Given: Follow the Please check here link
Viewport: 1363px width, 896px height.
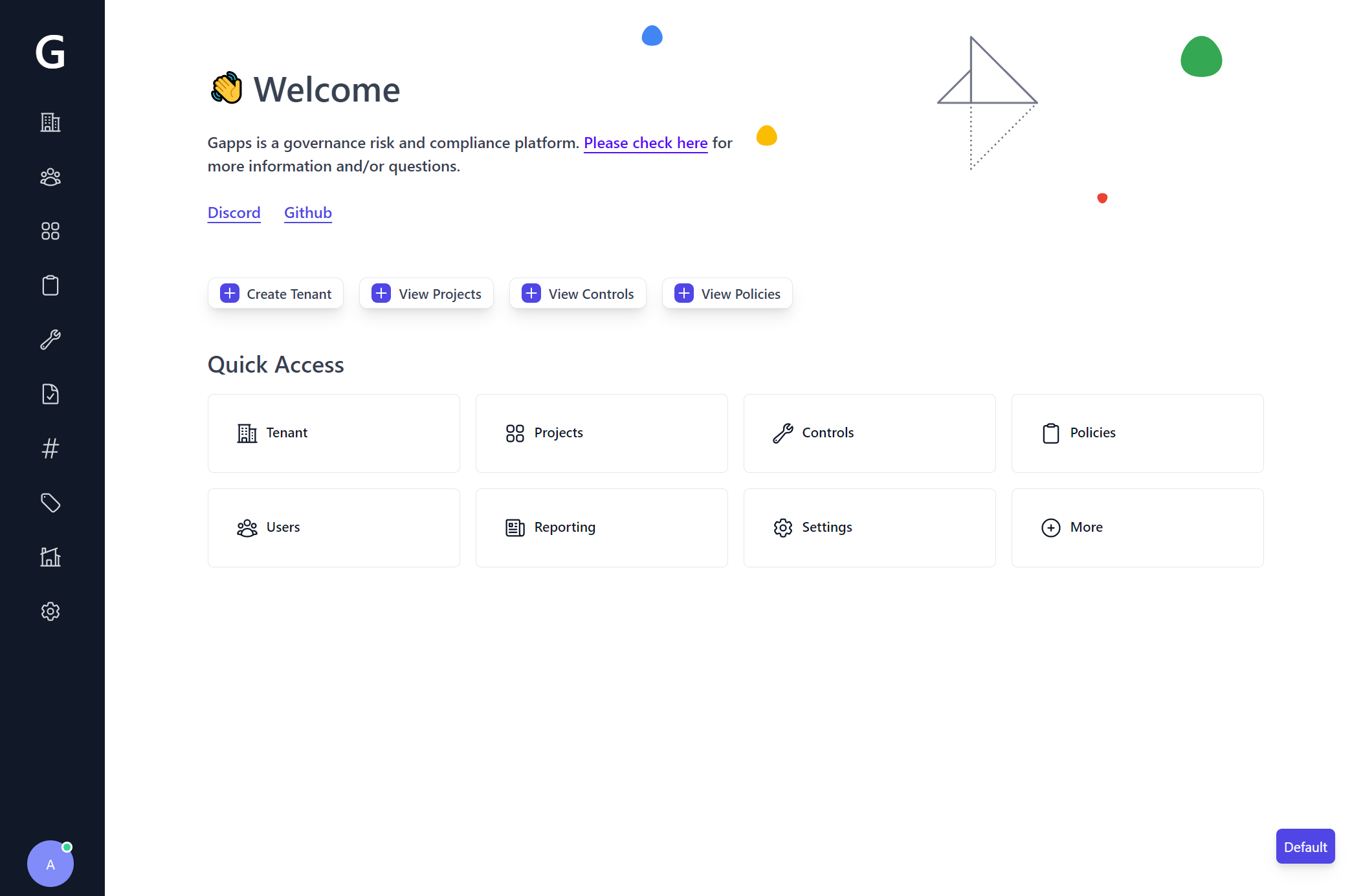Looking at the screenshot, I should tap(645, 143).
